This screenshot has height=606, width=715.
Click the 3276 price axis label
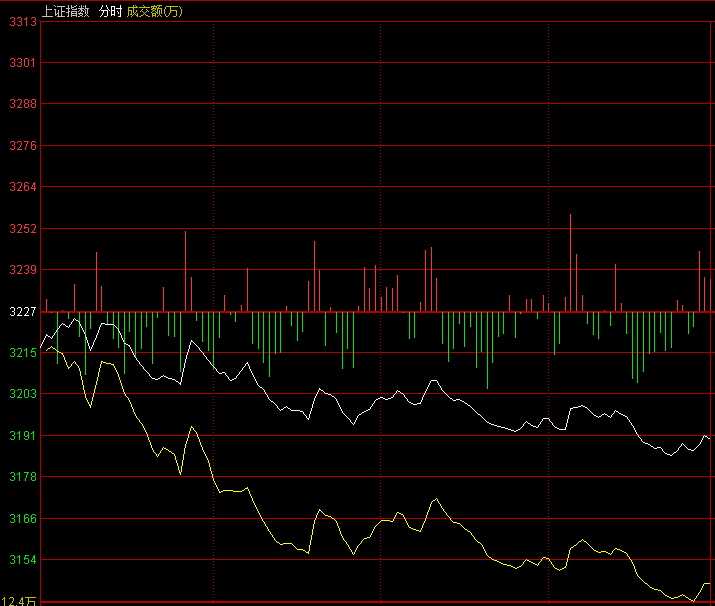pos(23,146)
